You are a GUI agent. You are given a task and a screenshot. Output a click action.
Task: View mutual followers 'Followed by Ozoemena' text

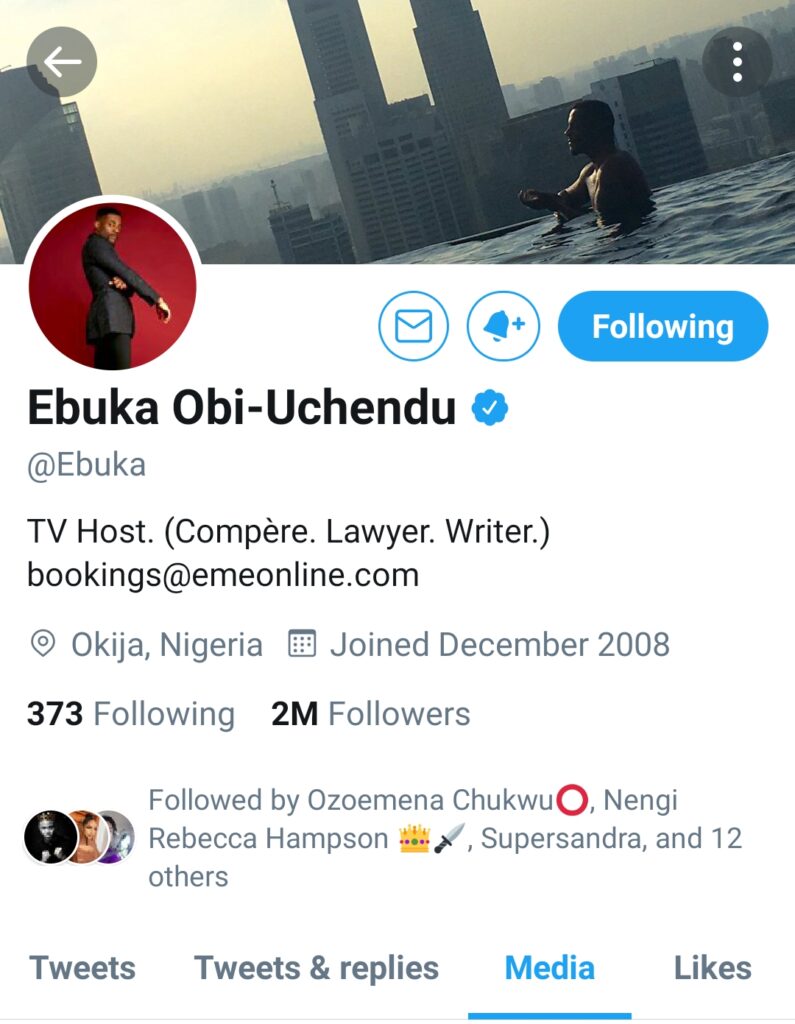point(446,838)
